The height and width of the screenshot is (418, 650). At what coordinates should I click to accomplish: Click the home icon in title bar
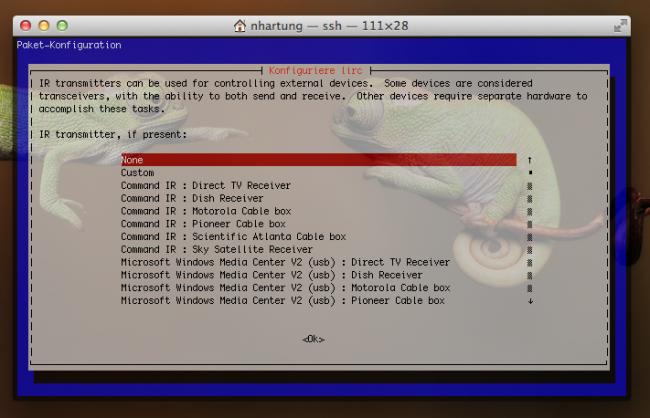(240, 26)
